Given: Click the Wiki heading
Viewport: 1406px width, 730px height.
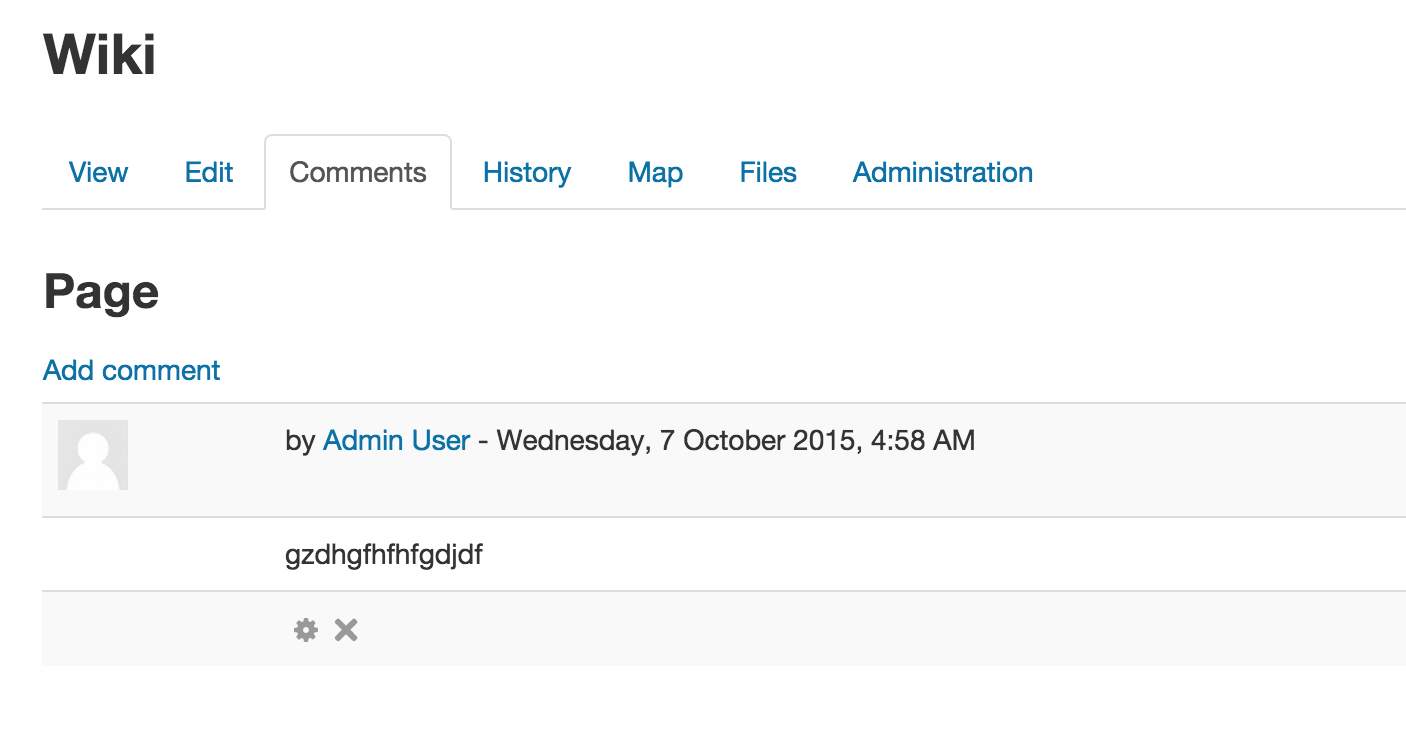Looking at the screenshot, I should [x=100, y=54].
